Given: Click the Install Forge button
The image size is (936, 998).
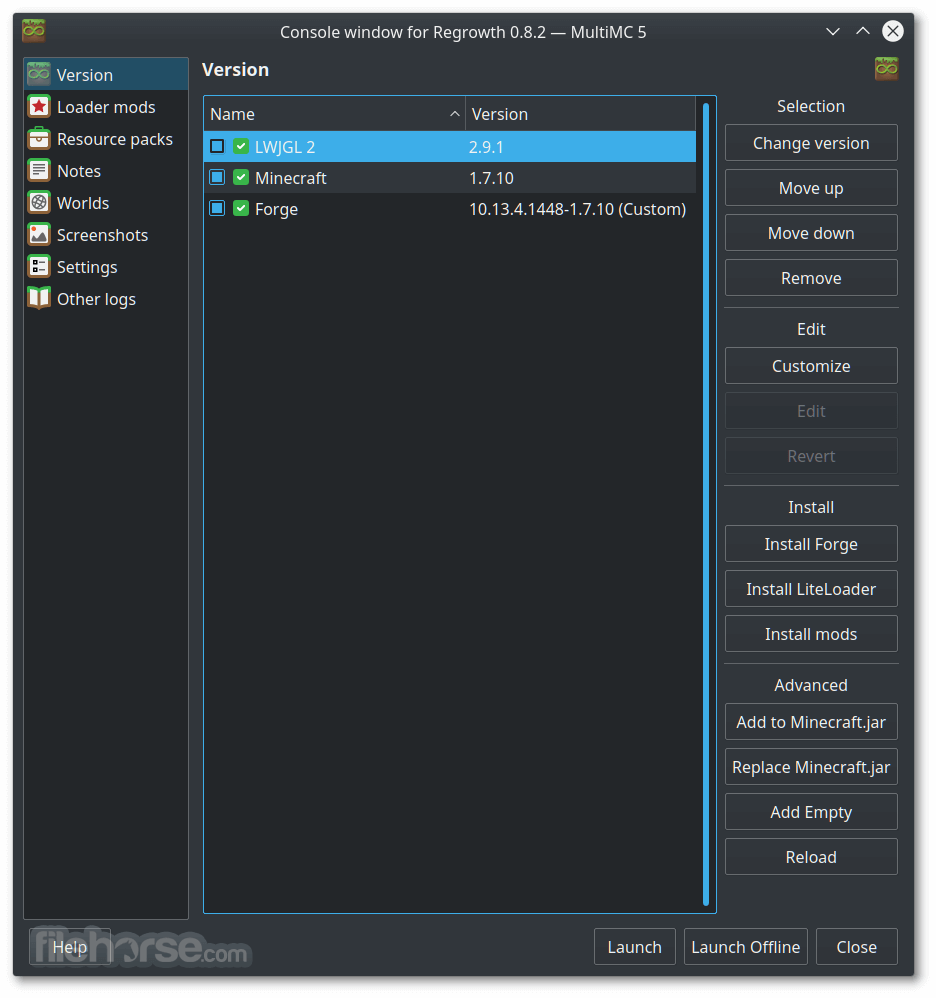Looking at the screenshot, I should pyautogui.click(x=811, y=544).
